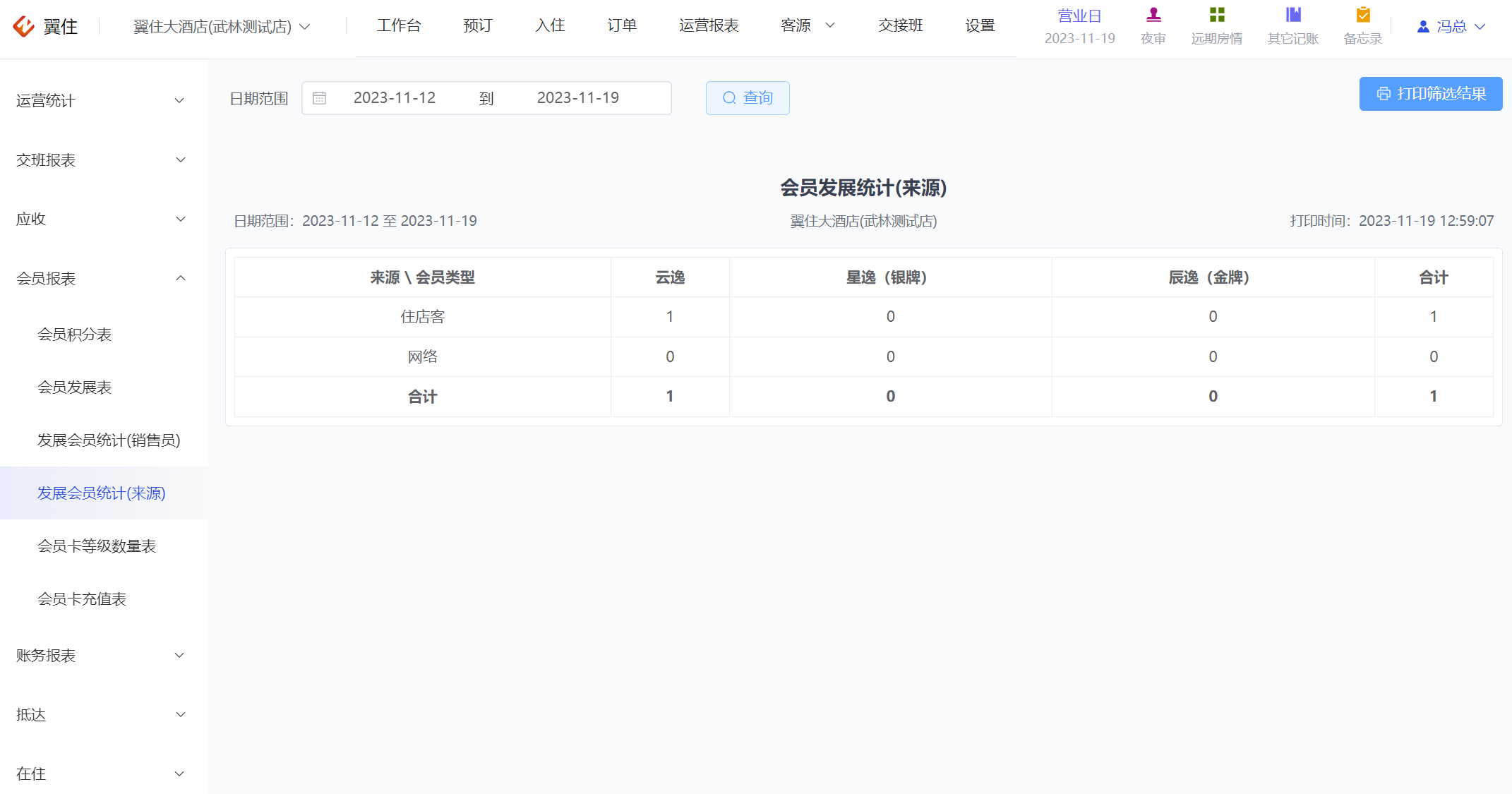Viewport: 1512px width, 794px height.
Task: Open the 远期房情 grid icon
Action: (x=1217, y=14)
